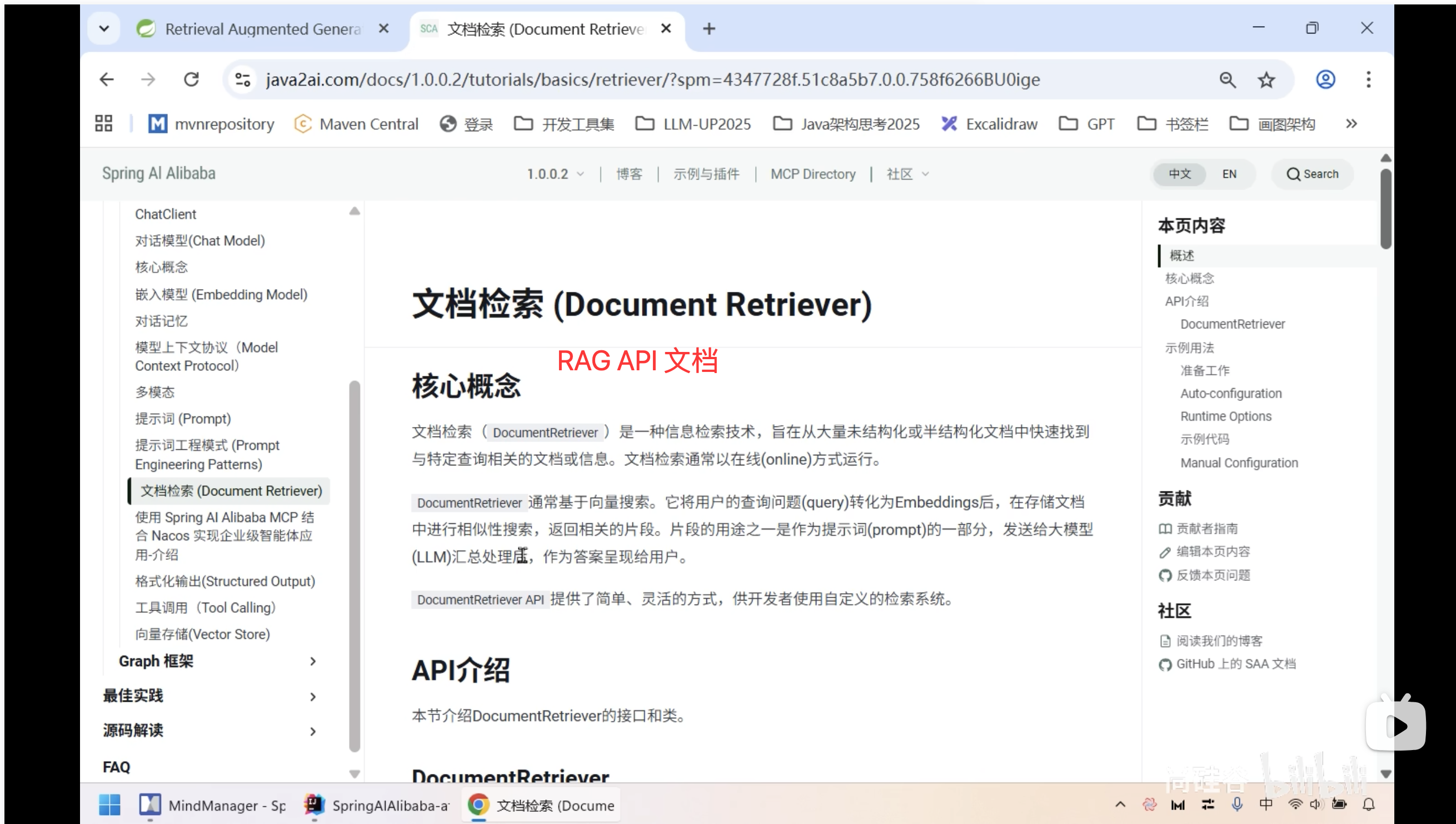The image size is (1456, 824).
Task: Open GitHub 上的 SAA 文档 link
Action: tap(1236, 663)
